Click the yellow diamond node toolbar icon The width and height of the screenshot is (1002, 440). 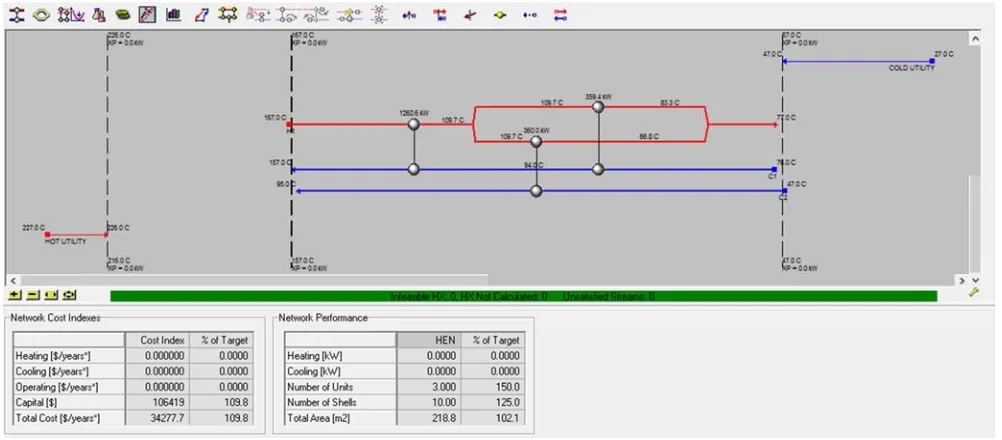[500, 15]
